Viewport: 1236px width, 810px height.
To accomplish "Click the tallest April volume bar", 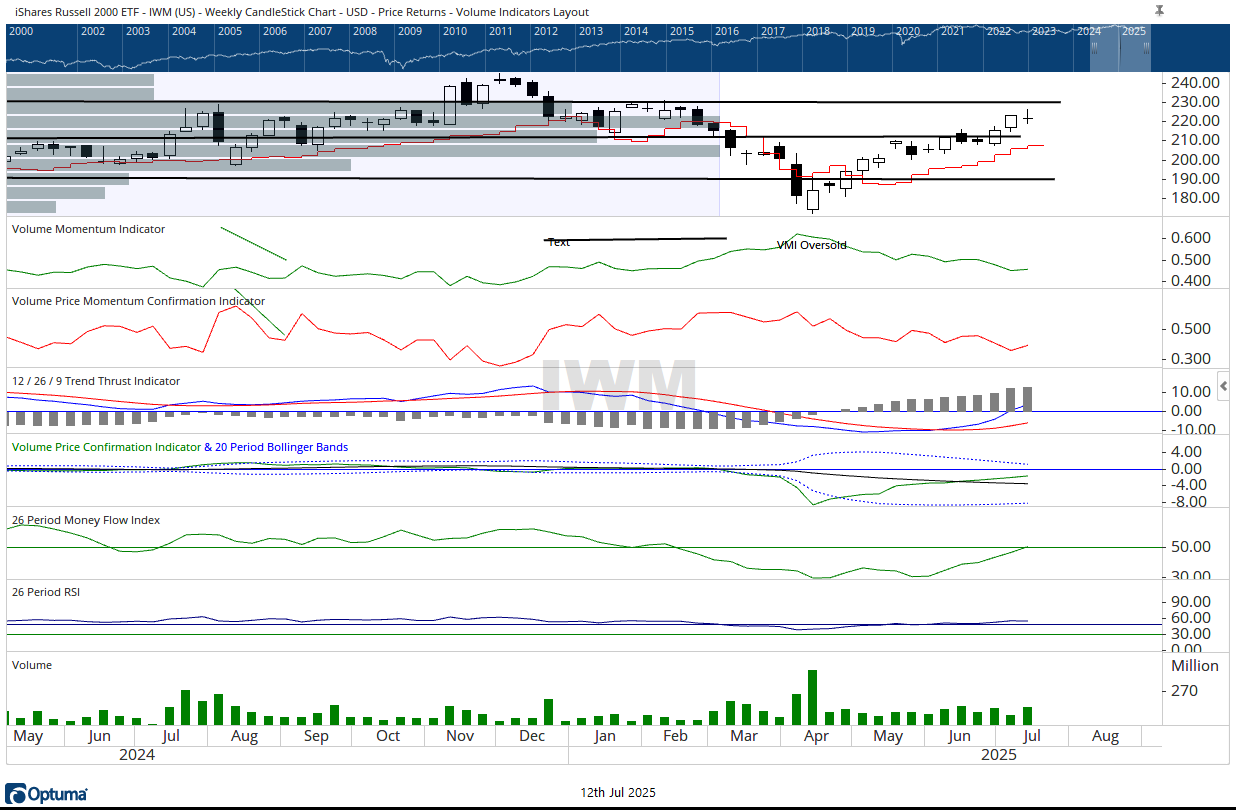I will click(813, 697).
